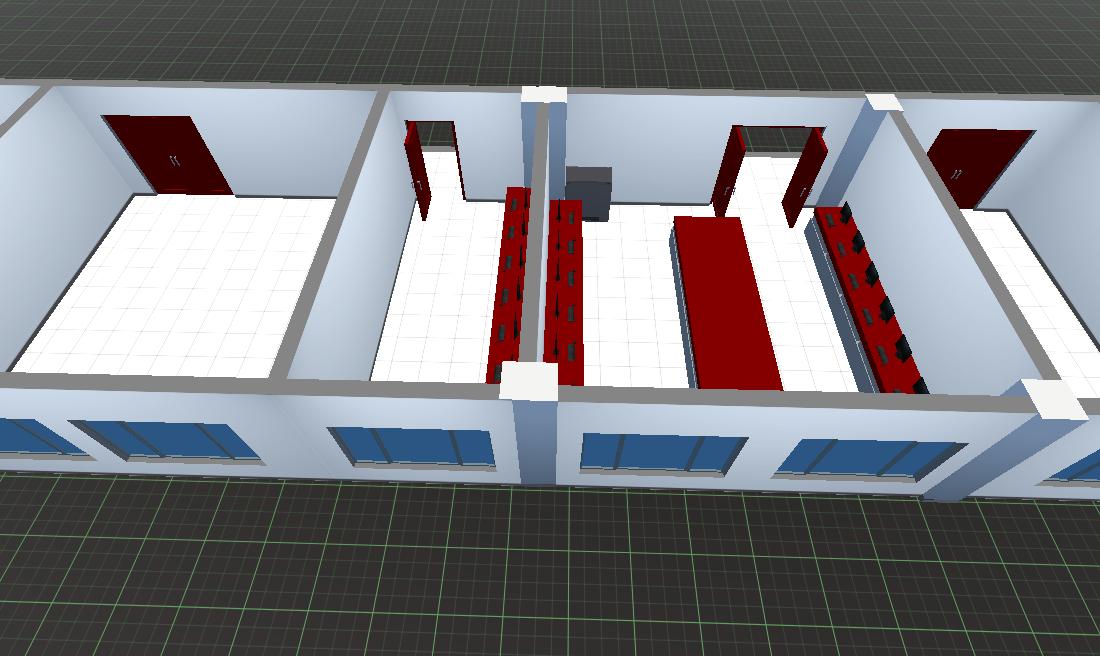Image resolution: width=1100 pixels, height=656 pixels.
Task: Select the large red table in center room
Action: 724,300
